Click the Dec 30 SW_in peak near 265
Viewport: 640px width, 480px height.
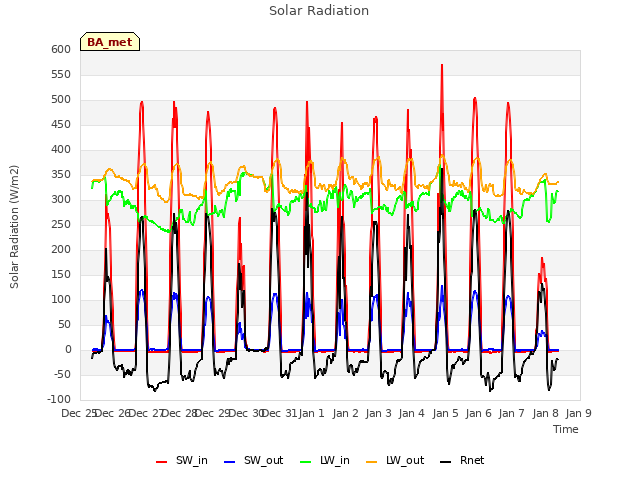[x=240, y=218]
